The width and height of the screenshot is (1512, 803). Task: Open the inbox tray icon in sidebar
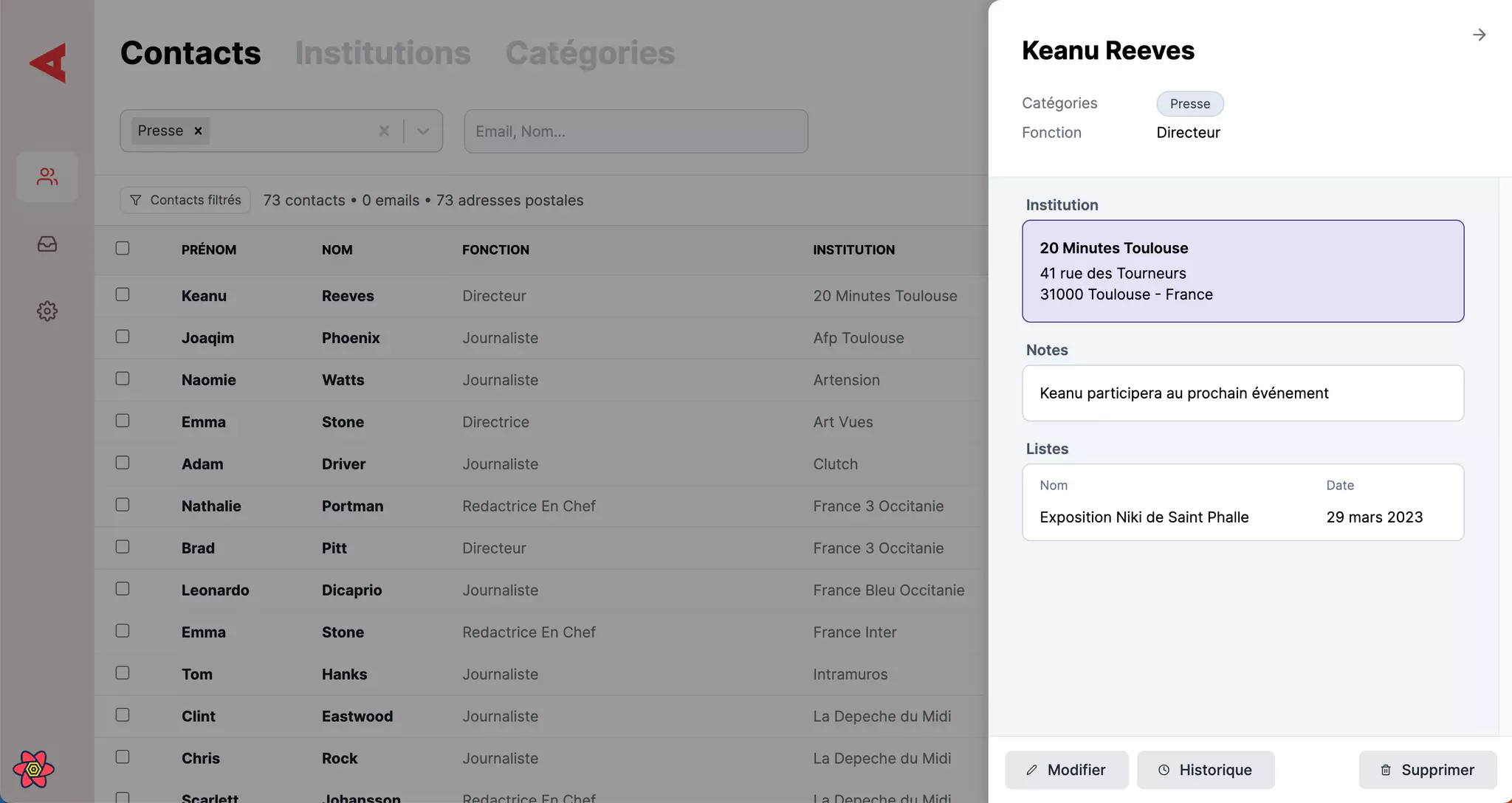pyautogui.click(x=47, y=244)
